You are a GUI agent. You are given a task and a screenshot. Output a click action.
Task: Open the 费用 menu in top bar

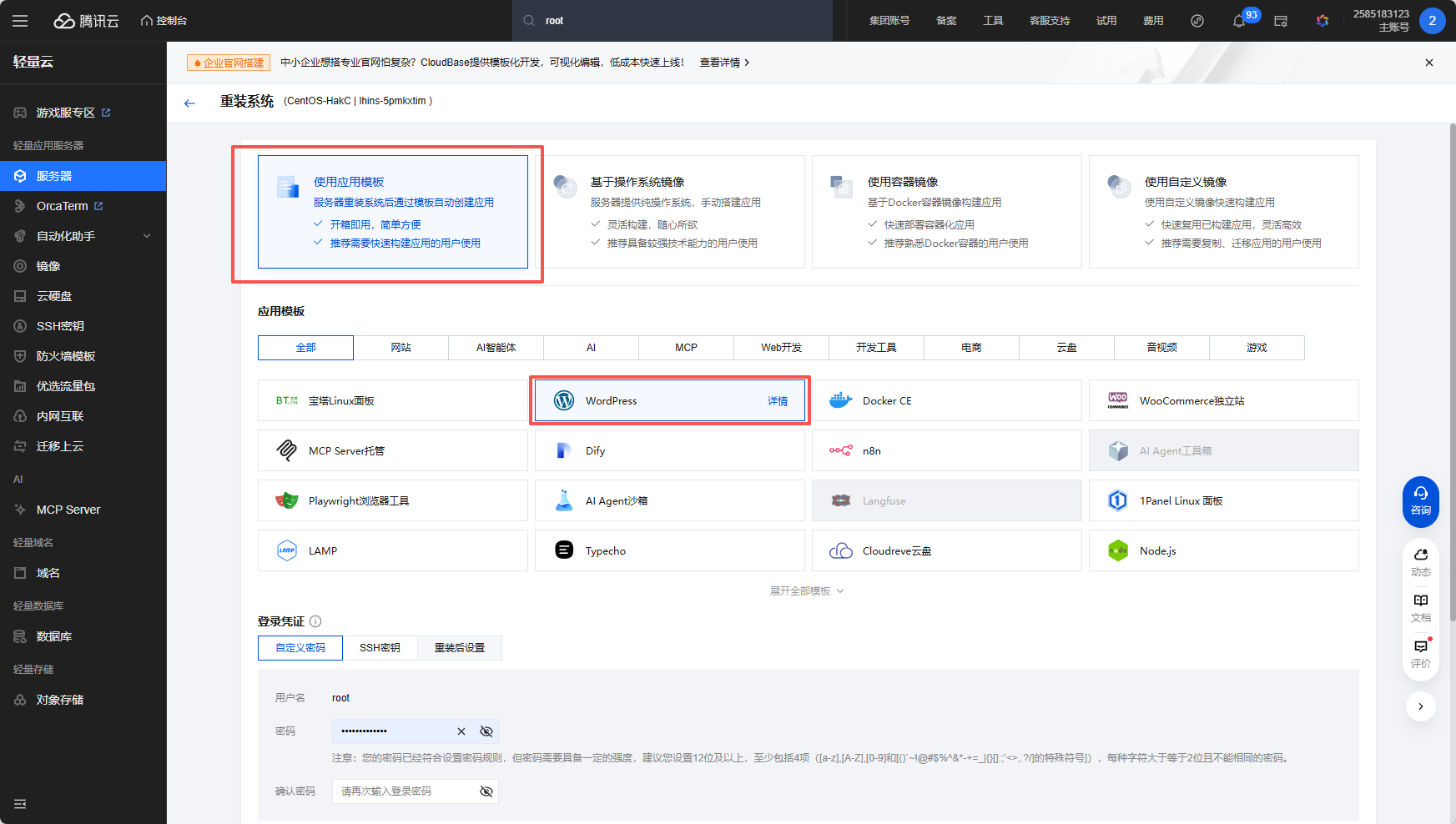1153,21
